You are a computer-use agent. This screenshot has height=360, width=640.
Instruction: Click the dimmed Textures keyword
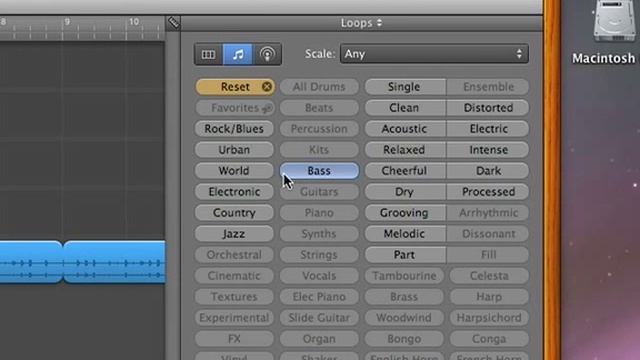tap(234, 297)
